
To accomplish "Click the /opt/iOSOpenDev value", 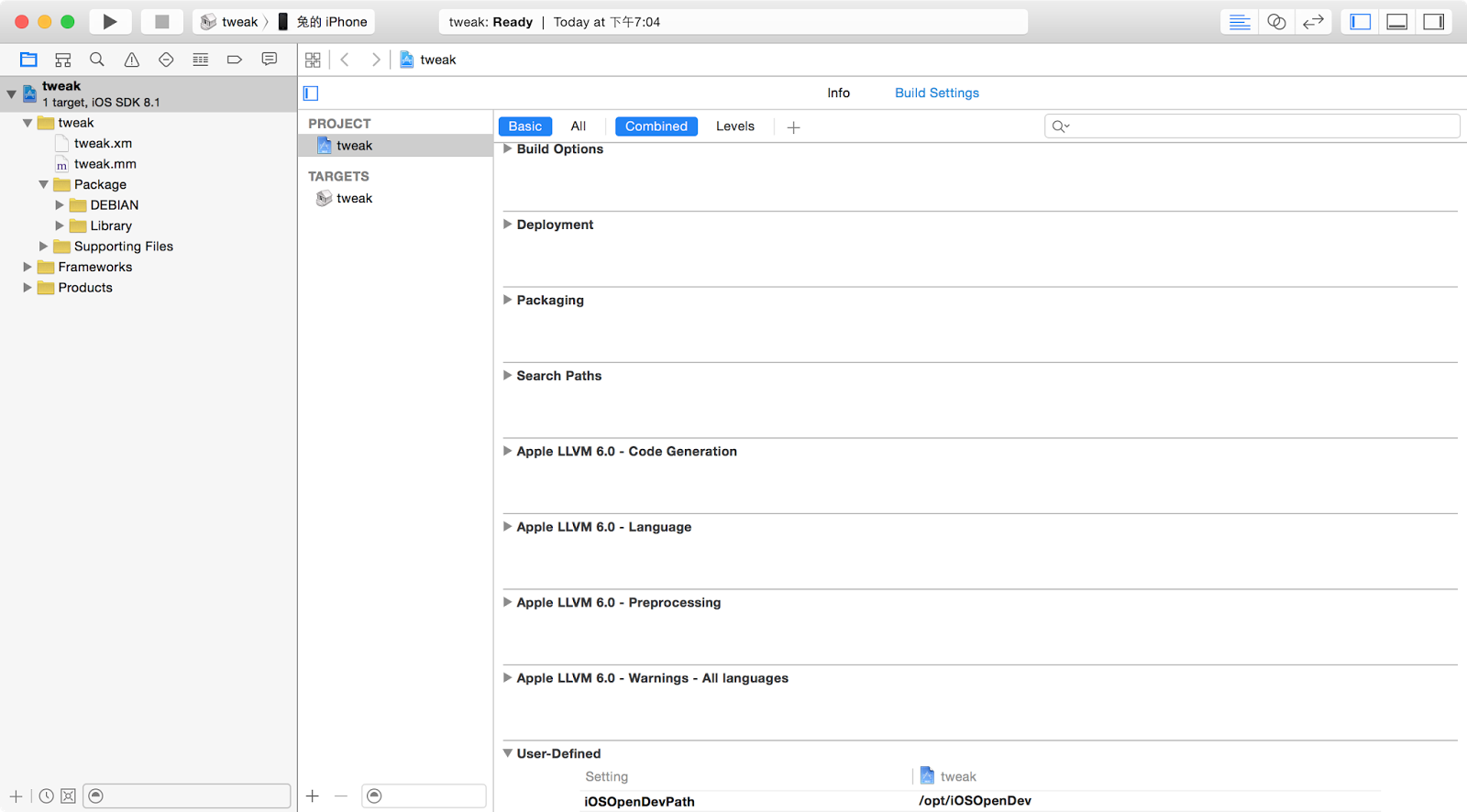I will tap(975, 801).
